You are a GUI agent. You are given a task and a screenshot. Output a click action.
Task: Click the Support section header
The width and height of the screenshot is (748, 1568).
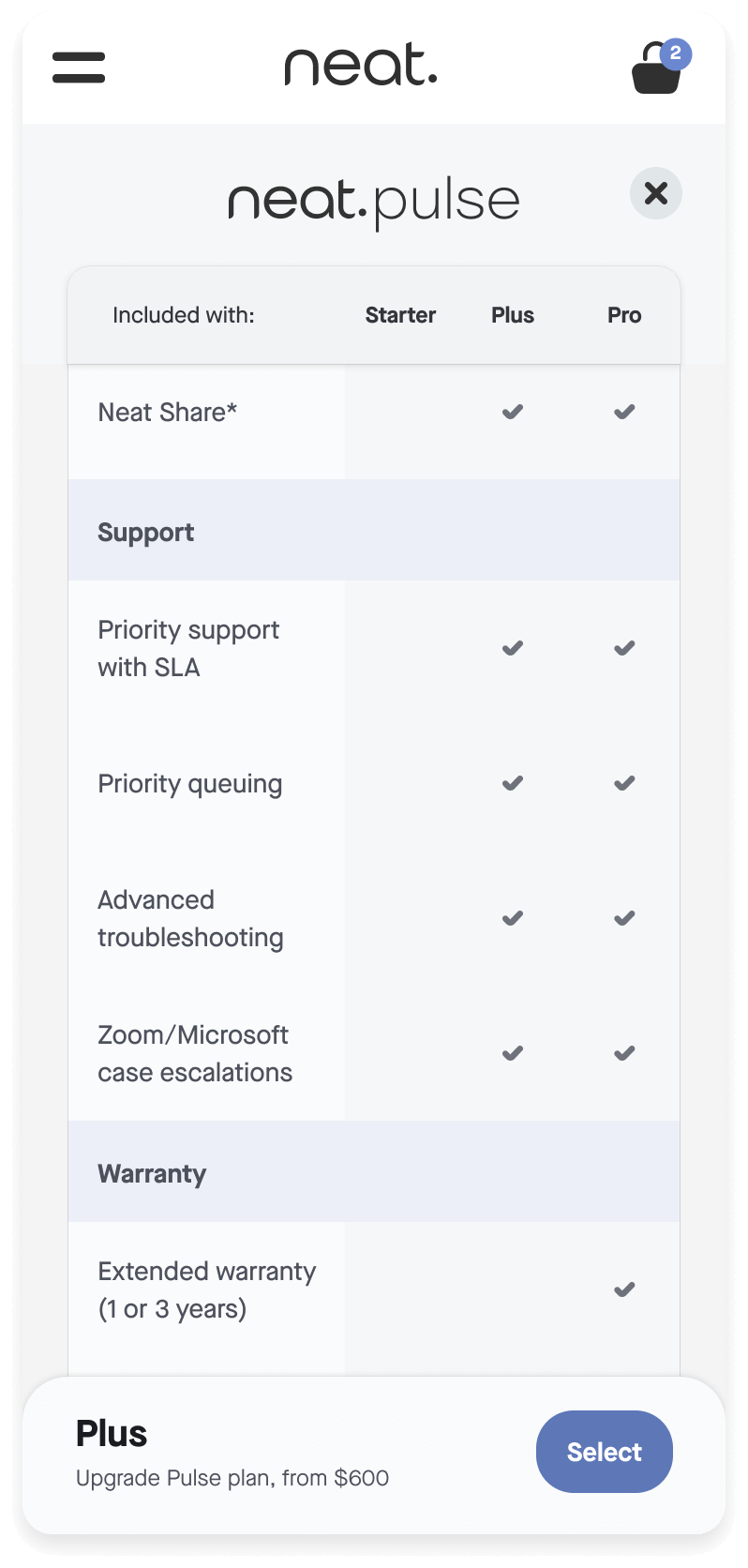pos(146,532)
